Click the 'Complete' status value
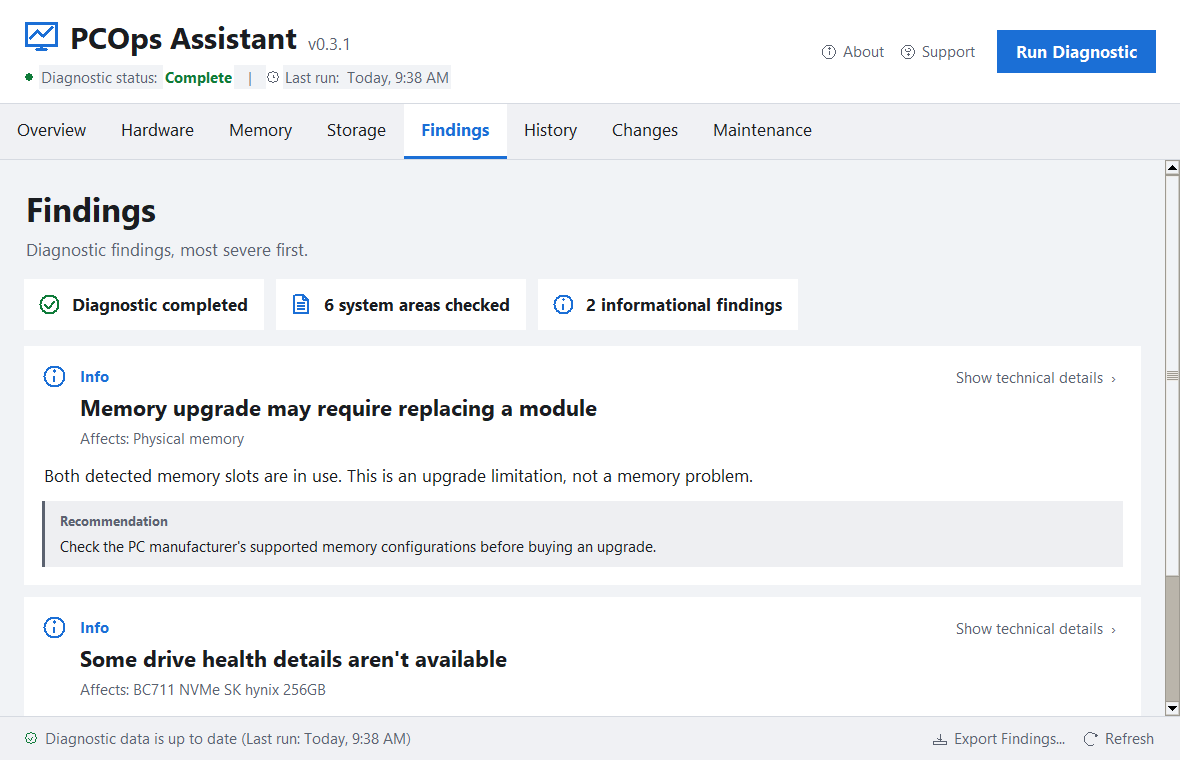The image size is (1180, 760). pyautogui.click(x=199, y=78)
